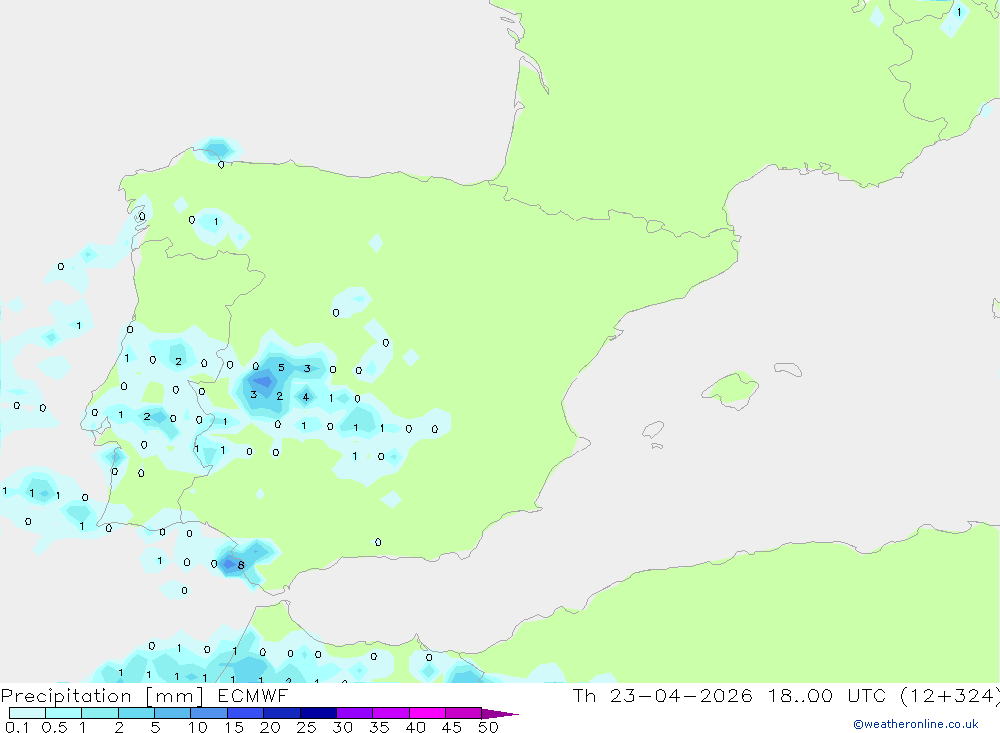Screen dimensions: 1000x733
Task: Click the 25–30 mm navy legend swatch
Action: (x=318, y=713)
